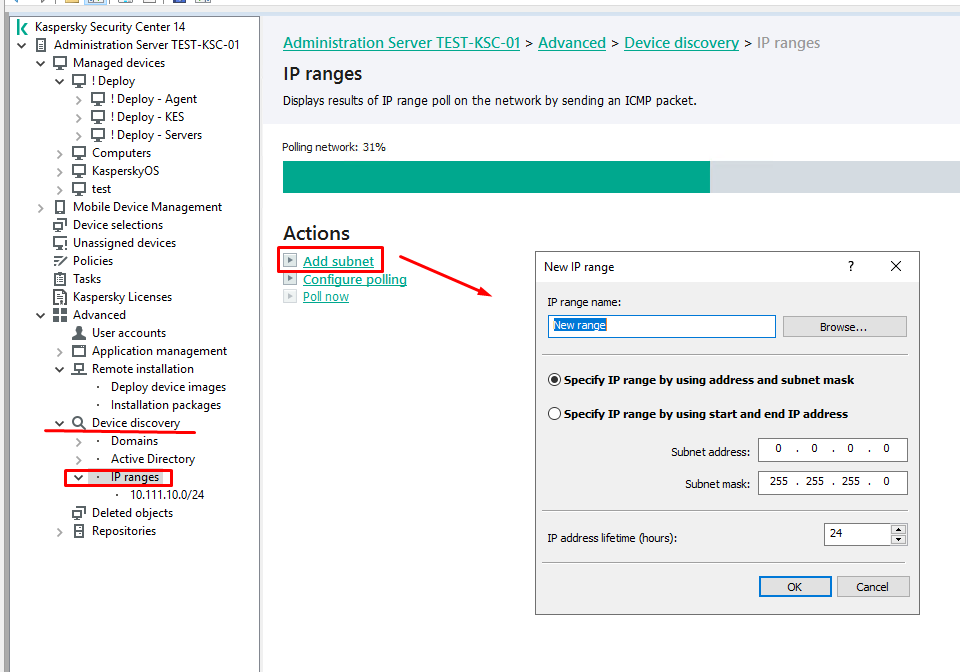The width and height of the screenshot is (960, 672).
Task: Open Administration Server TEST-KSC-01 breadcrumb link
Action: coord(401,43)
